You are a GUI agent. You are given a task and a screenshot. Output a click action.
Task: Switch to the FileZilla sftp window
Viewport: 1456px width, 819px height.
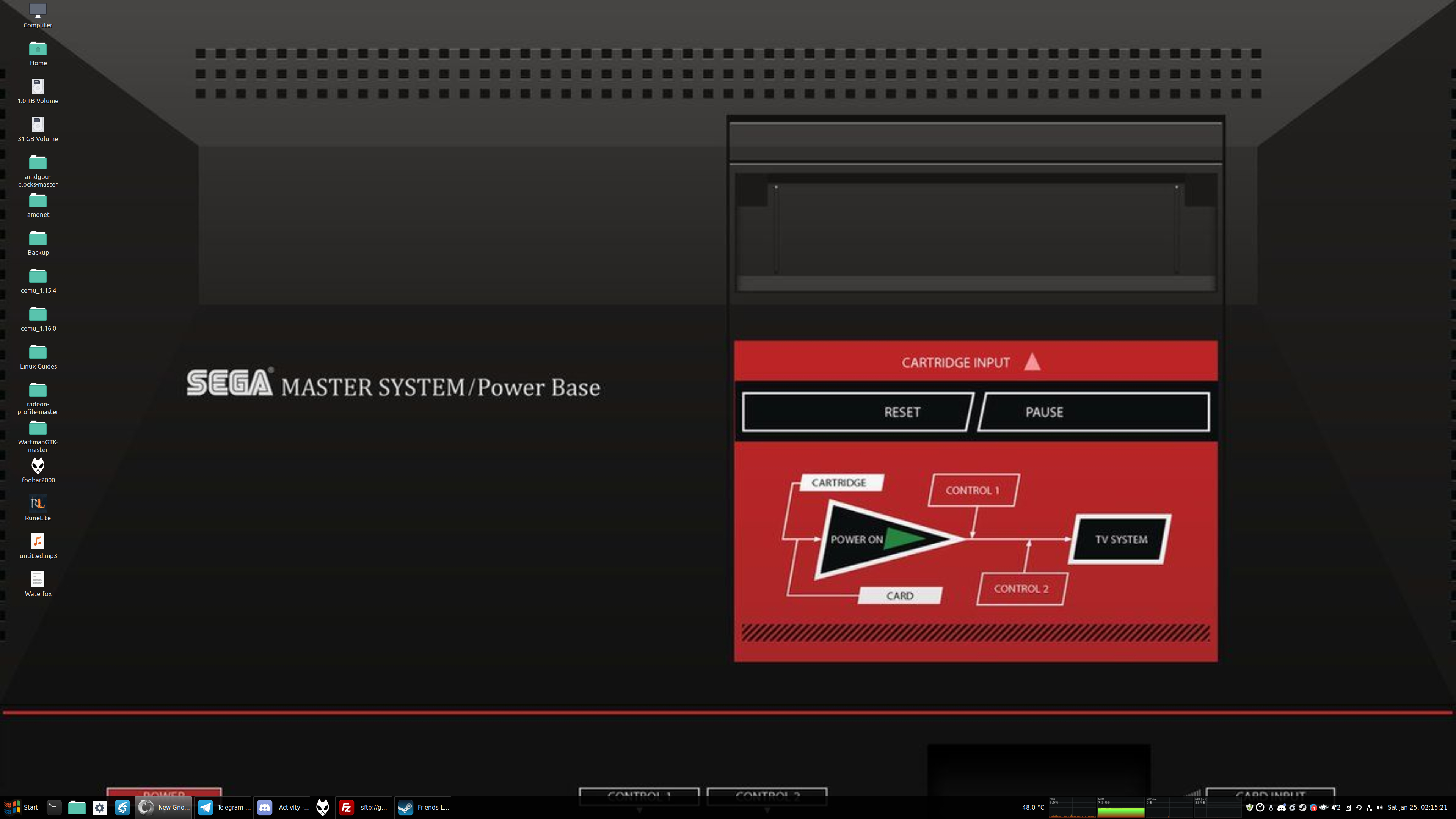[364, 807]
